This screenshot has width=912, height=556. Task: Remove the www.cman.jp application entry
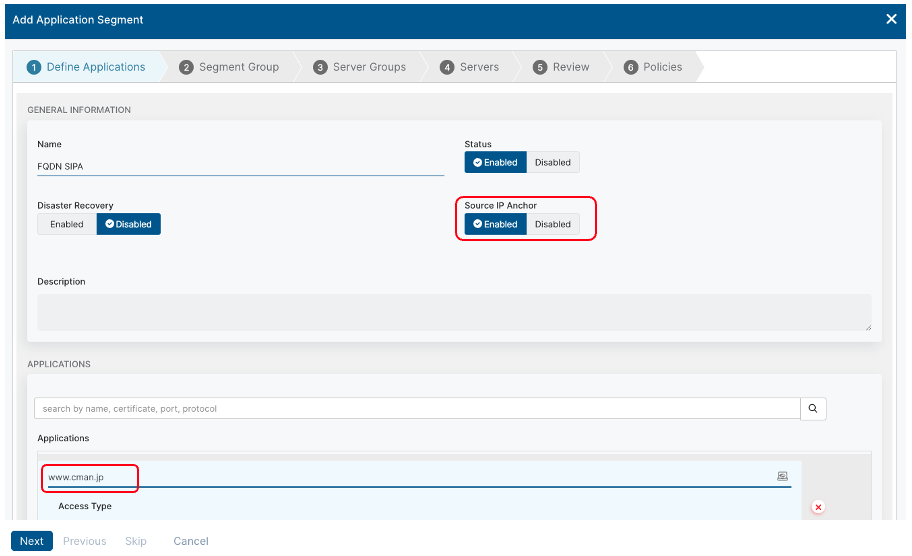818,507
